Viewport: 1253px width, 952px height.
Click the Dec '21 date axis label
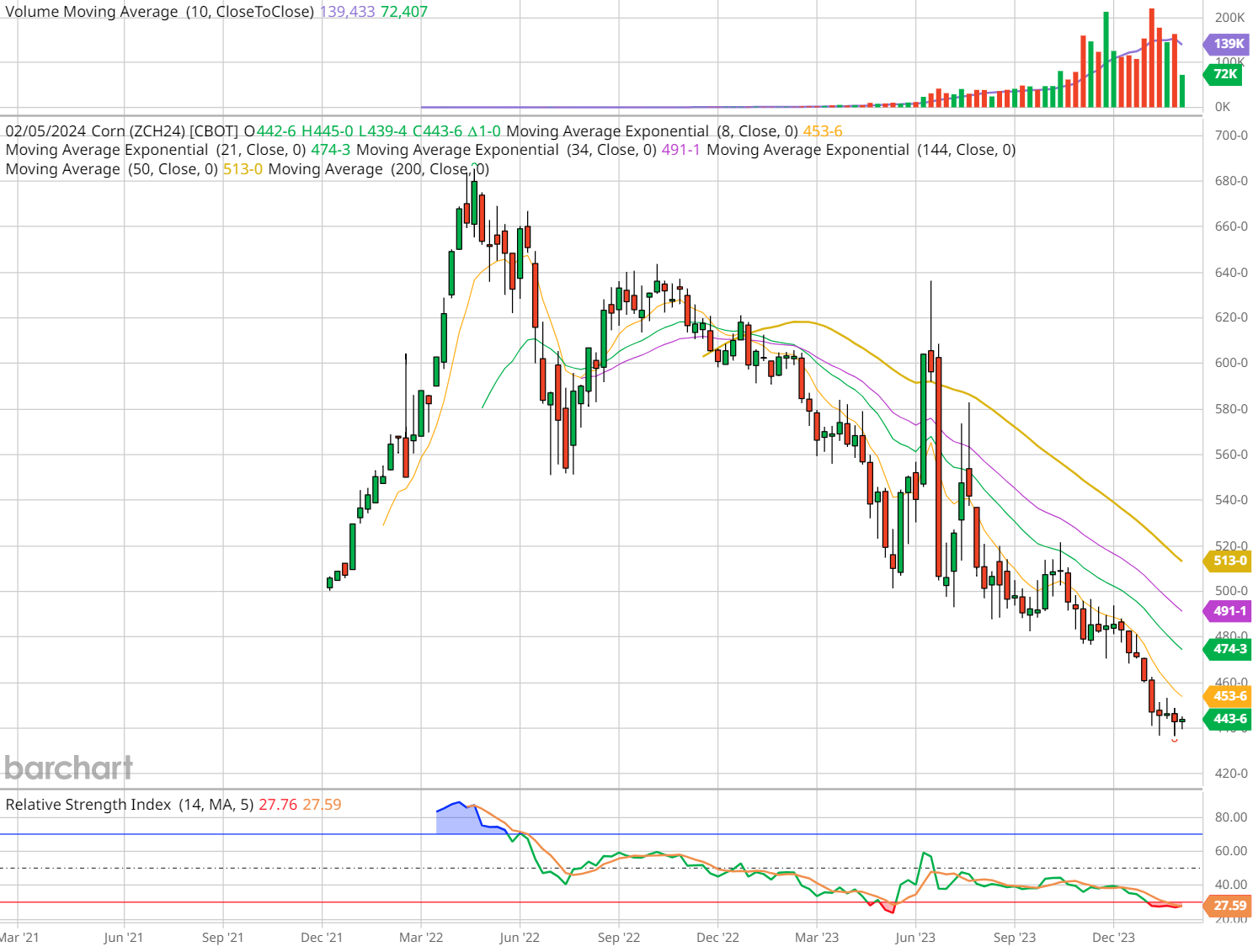coord(322,938)
